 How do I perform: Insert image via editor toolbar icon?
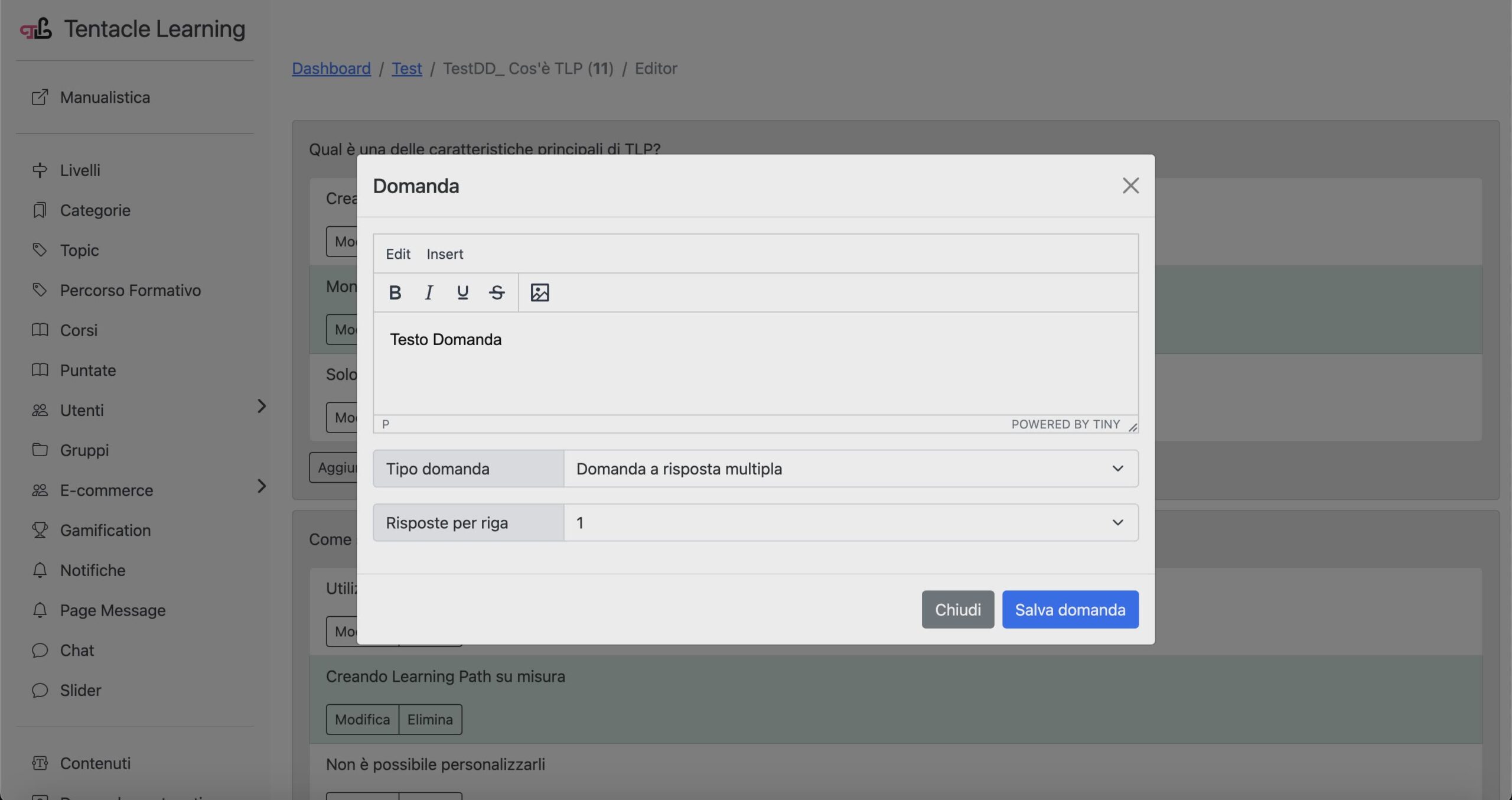pyautogui.click(x=539, y=292)
